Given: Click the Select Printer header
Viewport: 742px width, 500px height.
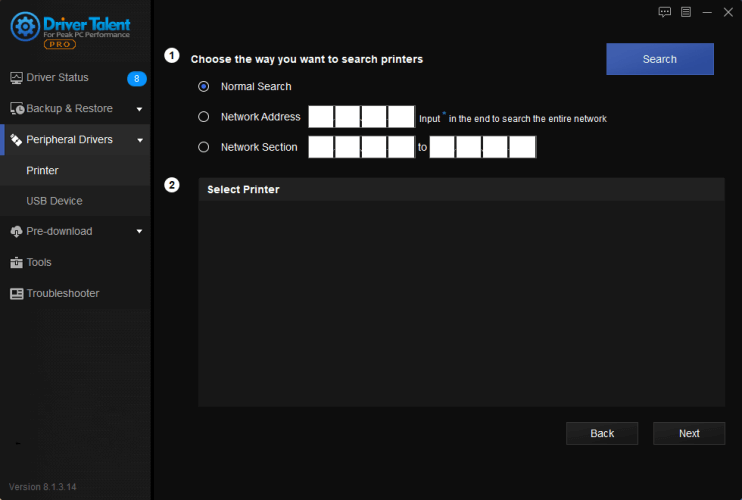Looking at the screenshot, I should [461, 190].
